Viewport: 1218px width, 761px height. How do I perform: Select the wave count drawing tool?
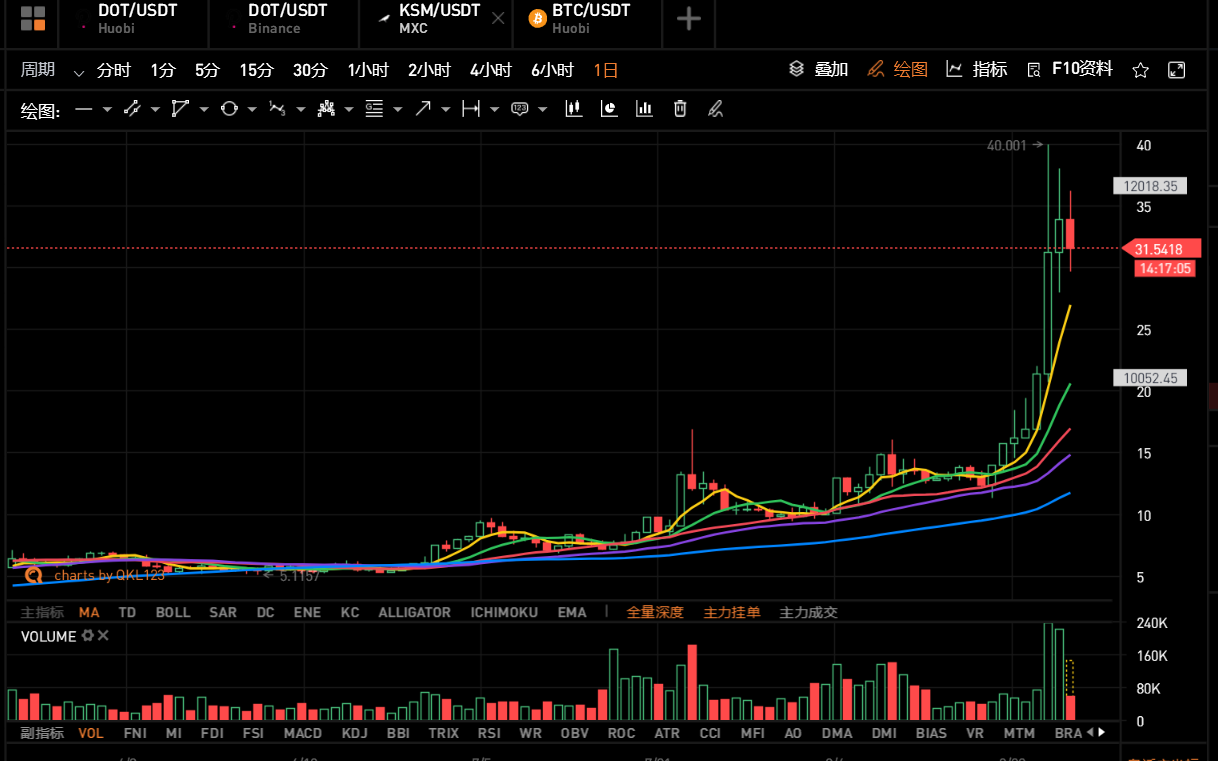[277, 109]
